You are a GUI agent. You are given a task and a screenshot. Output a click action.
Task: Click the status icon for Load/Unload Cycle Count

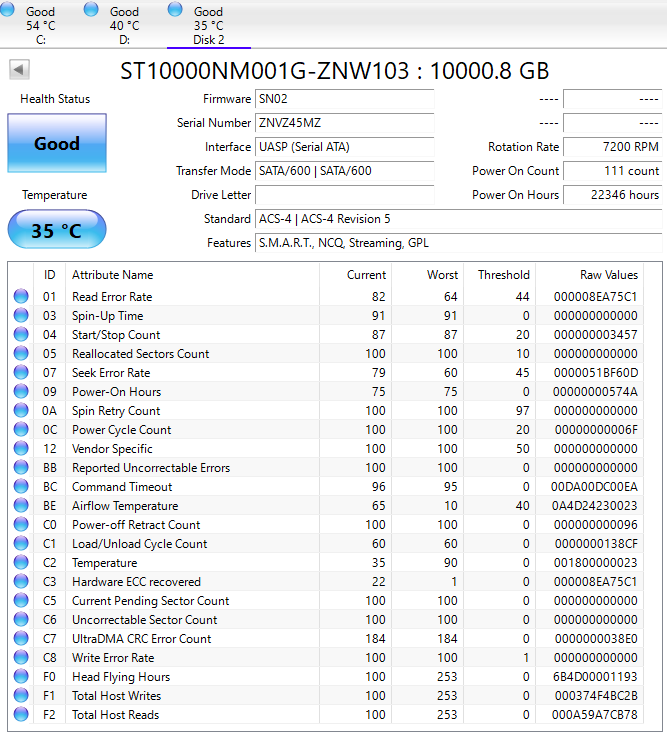click(x=21, y=543)
